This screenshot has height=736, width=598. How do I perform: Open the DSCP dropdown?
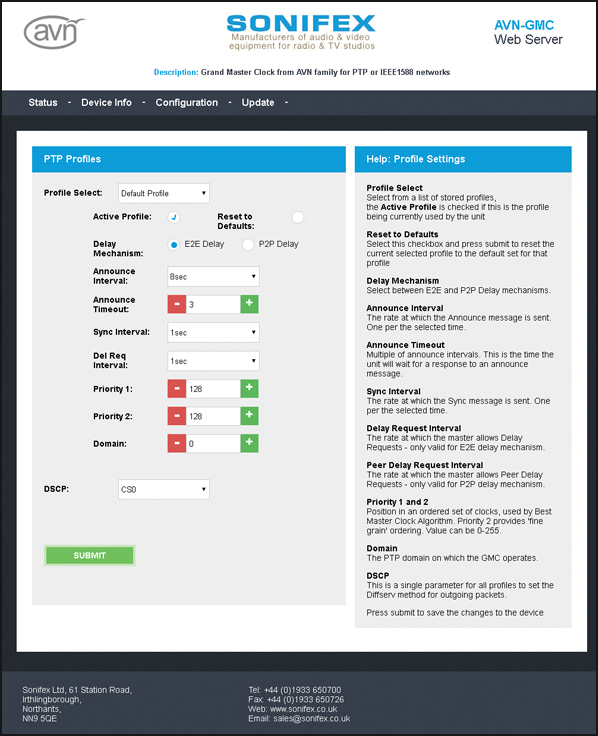[x=164, y=490]
